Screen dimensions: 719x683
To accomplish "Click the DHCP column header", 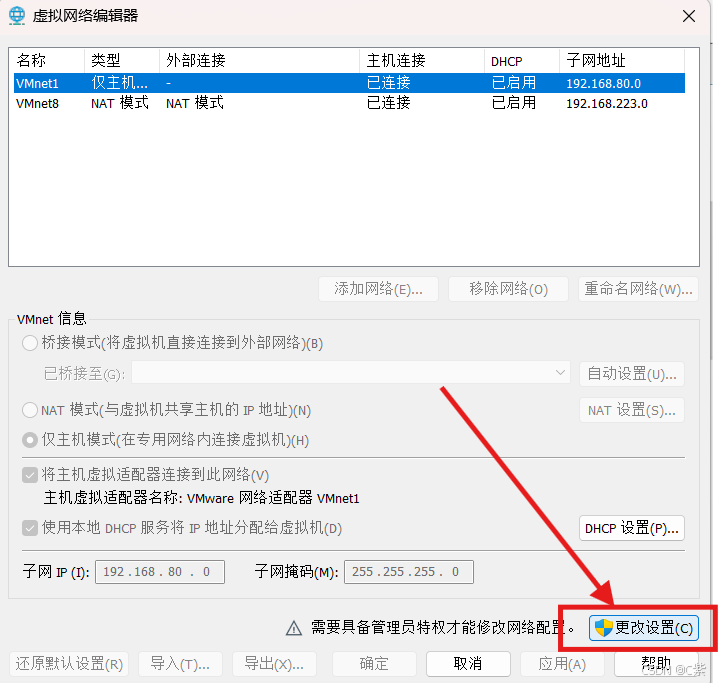I will pos(522,61).
